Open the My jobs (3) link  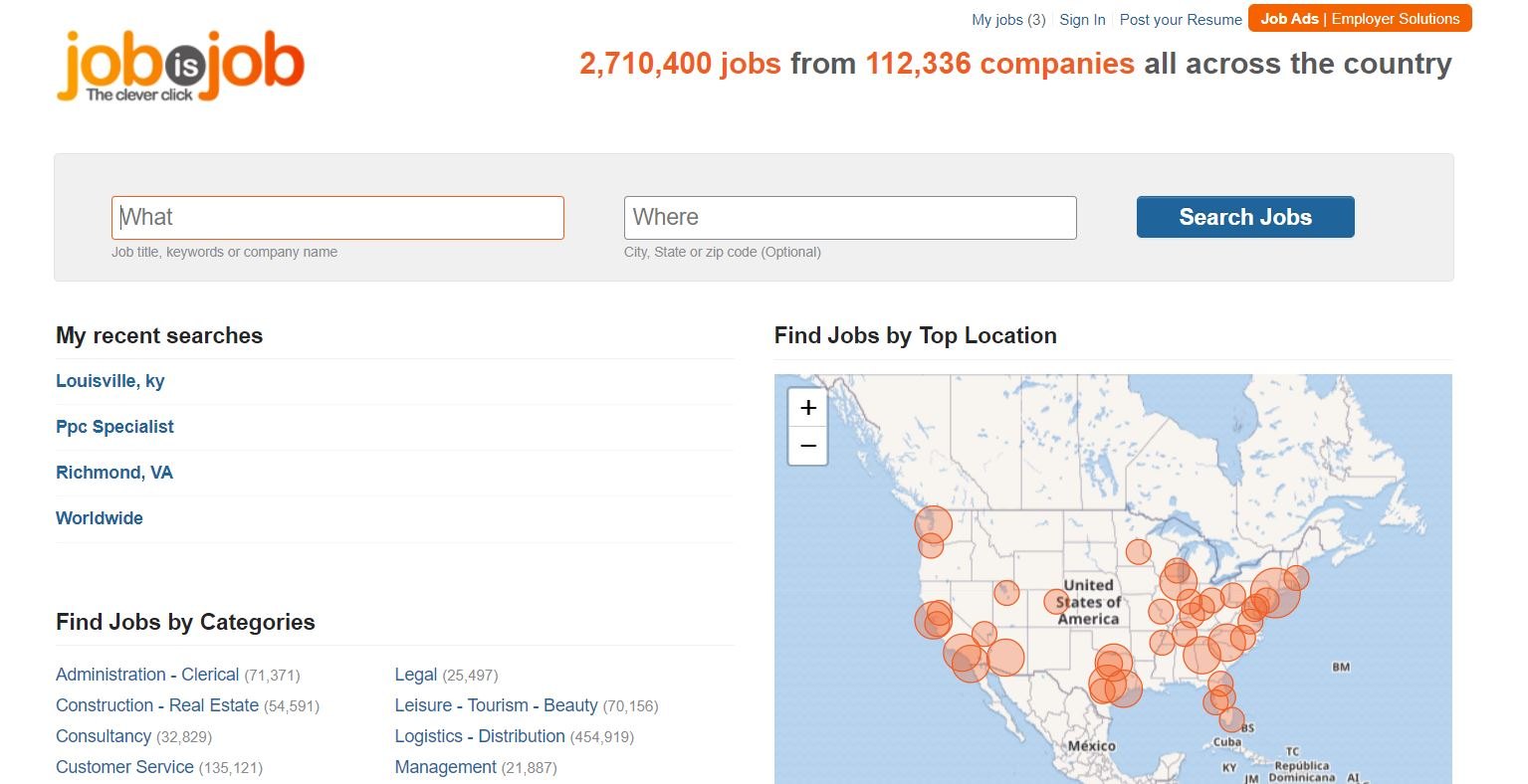[1008, 20]
